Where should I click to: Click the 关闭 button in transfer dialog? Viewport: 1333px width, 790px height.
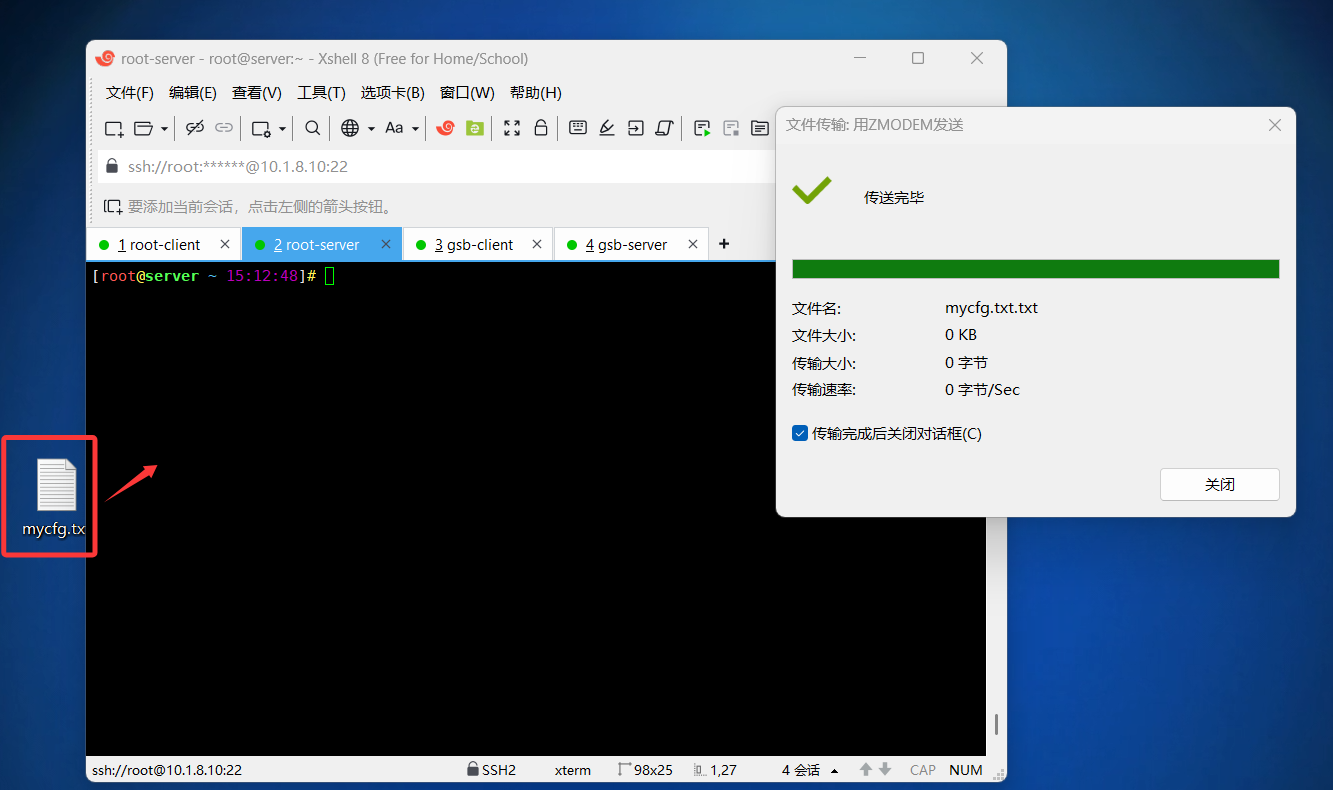1220,484
